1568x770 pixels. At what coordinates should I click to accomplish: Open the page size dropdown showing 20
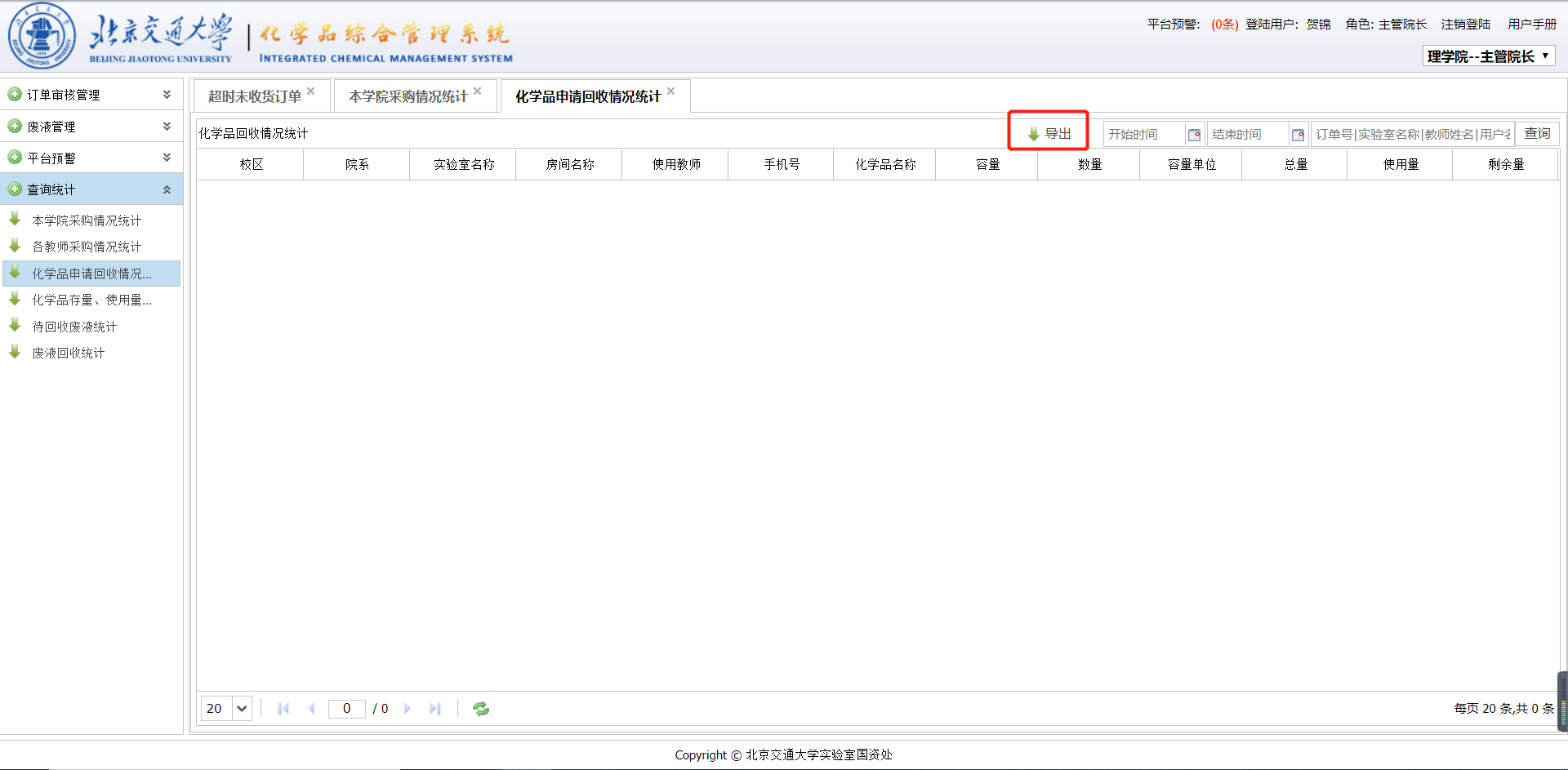[241, 709]
